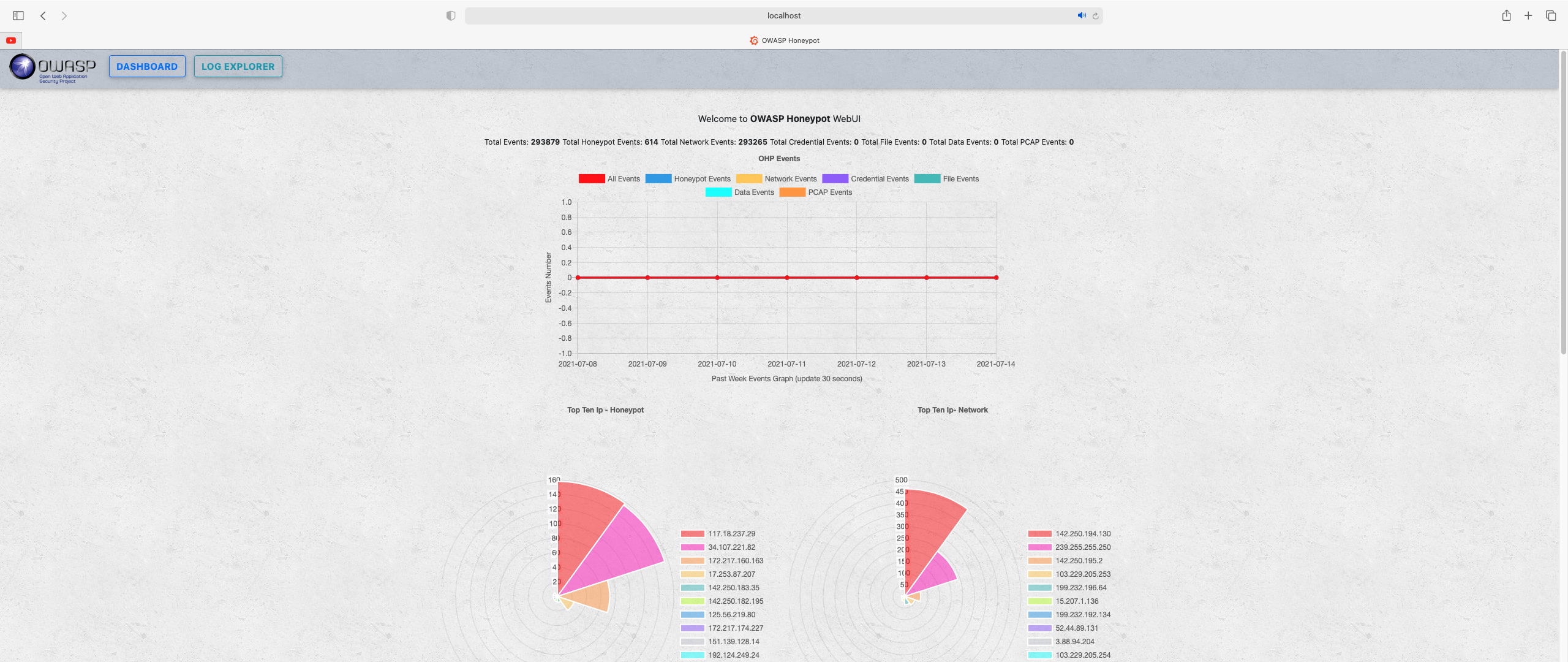Click the 2021-07-11 data point
Viewport: 1568px width, 662px height.
pos(787,278)
